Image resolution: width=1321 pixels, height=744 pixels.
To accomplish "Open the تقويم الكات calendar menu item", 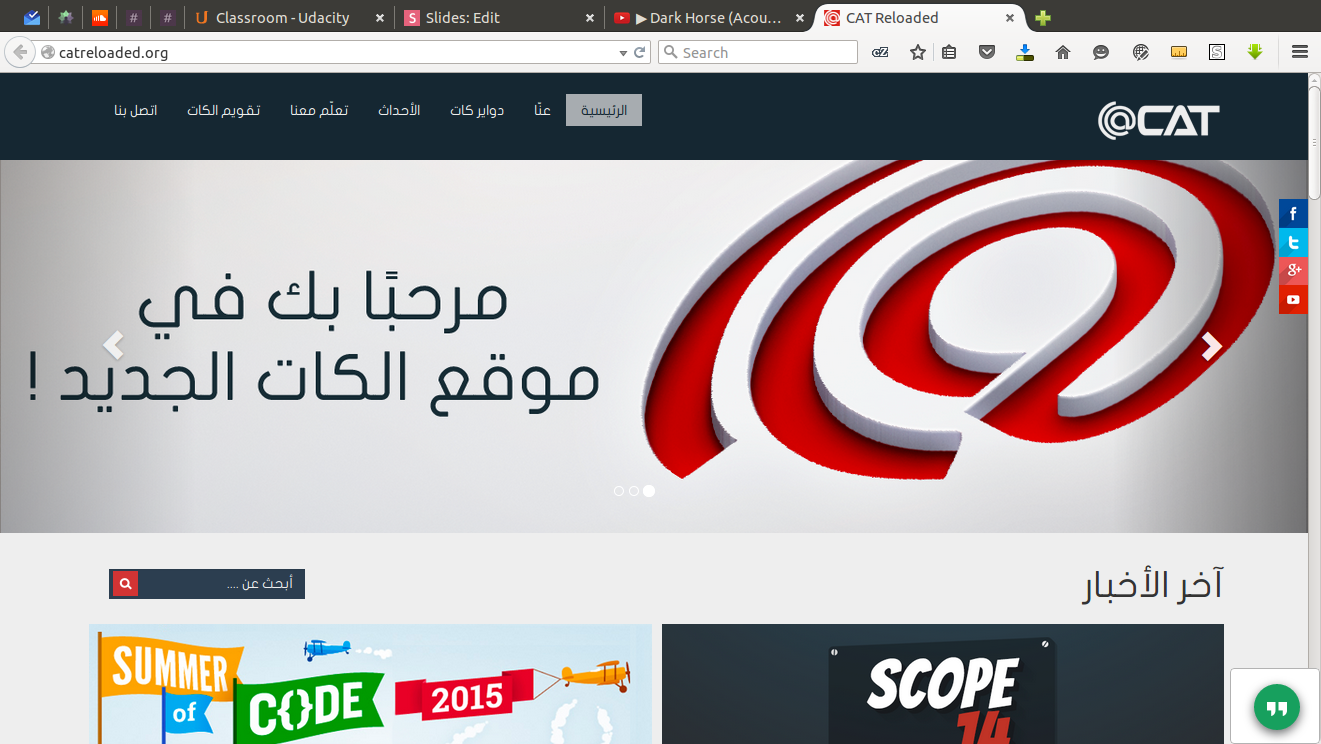I will coord(224,110).
